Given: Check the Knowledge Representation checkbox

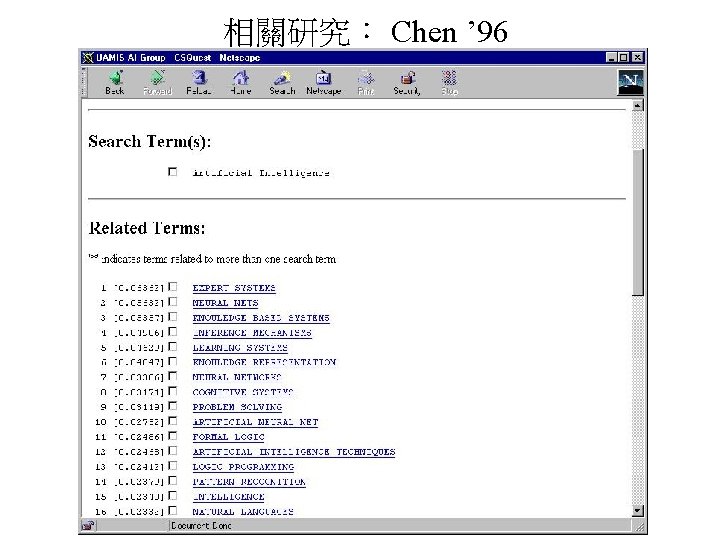Looking at the screenshot, I should click(x=173, y=361).
